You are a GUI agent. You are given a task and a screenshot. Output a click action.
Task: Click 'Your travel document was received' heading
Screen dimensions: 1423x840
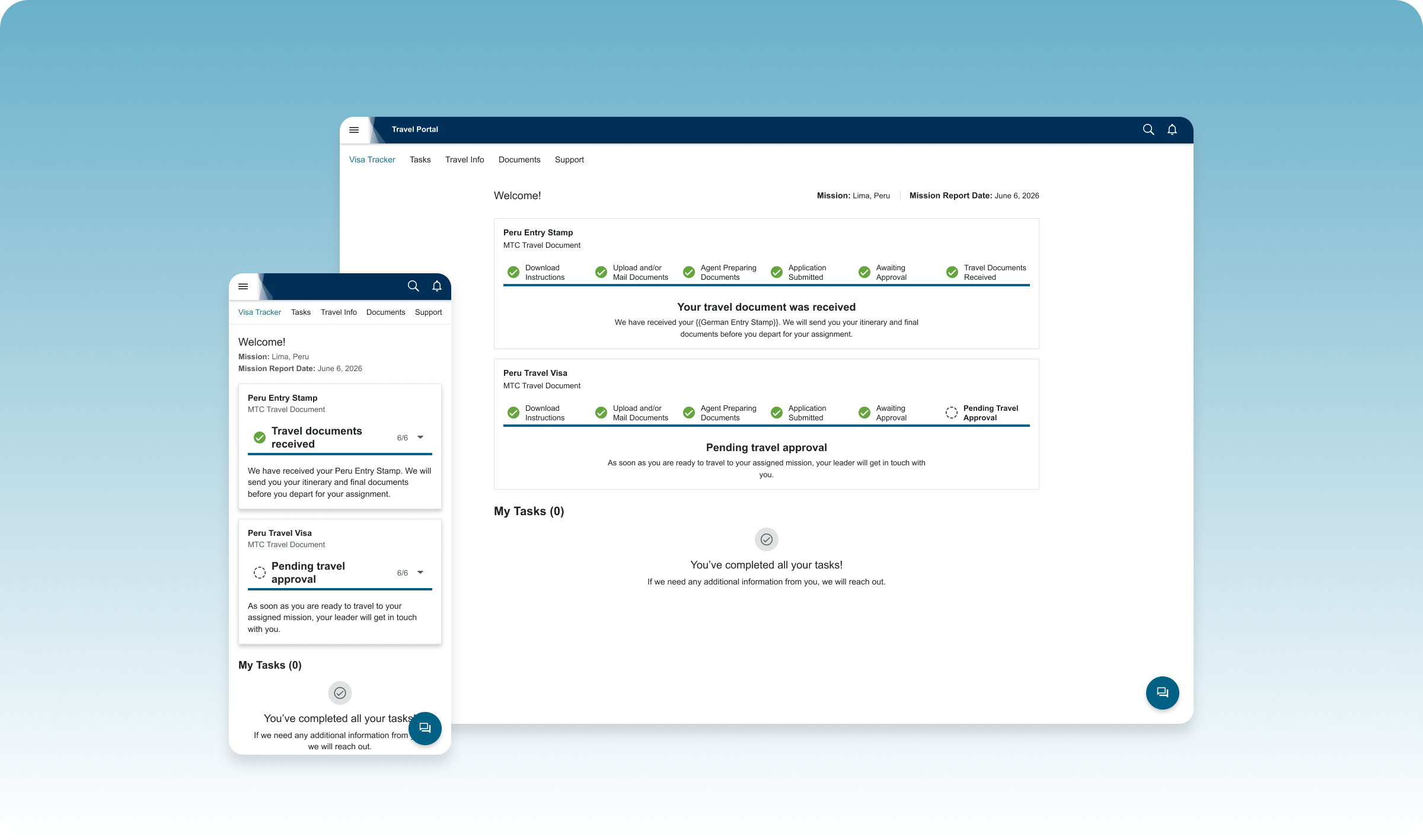click(766, 307)
